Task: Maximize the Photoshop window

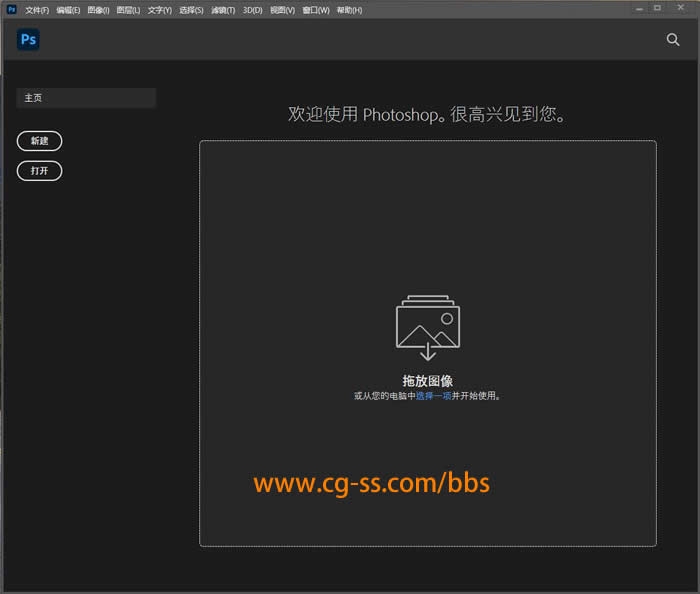Action: tap(657, 8)
